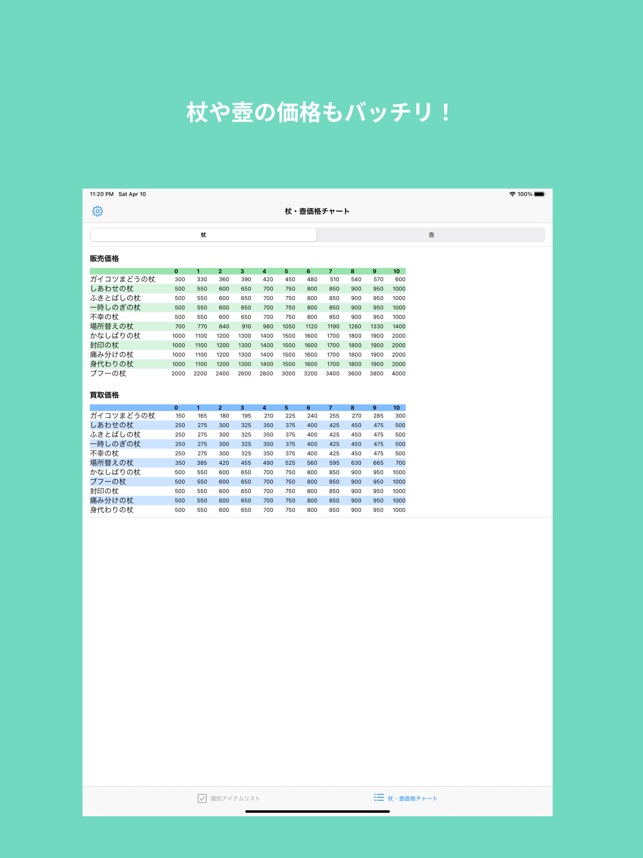The width and height of the screenshot is (643, 858).
Task: Click the 2000 cell in ブフーの杖 row
Action: (x=178, y=374)
